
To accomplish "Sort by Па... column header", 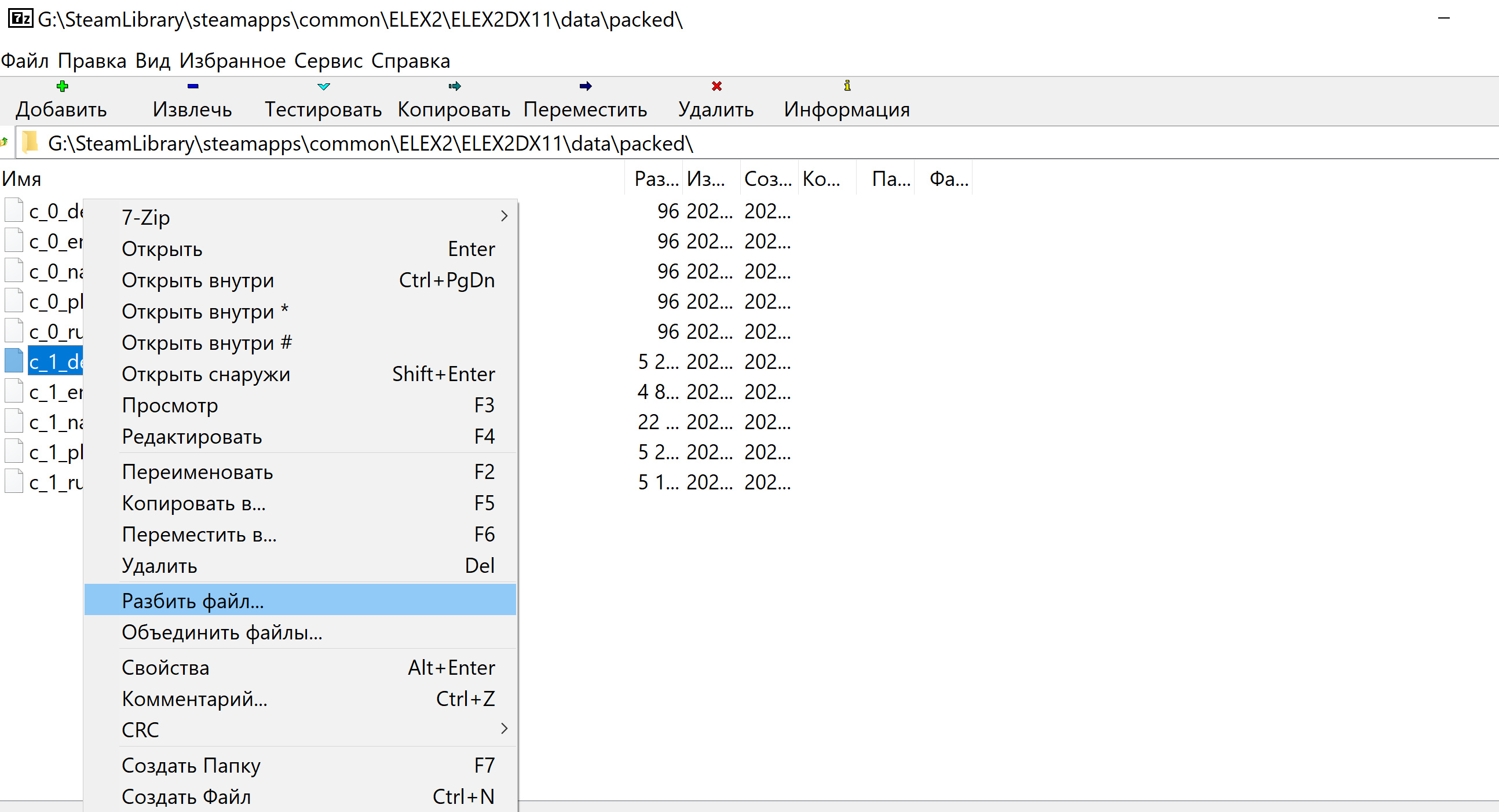I will click(886, 179).
